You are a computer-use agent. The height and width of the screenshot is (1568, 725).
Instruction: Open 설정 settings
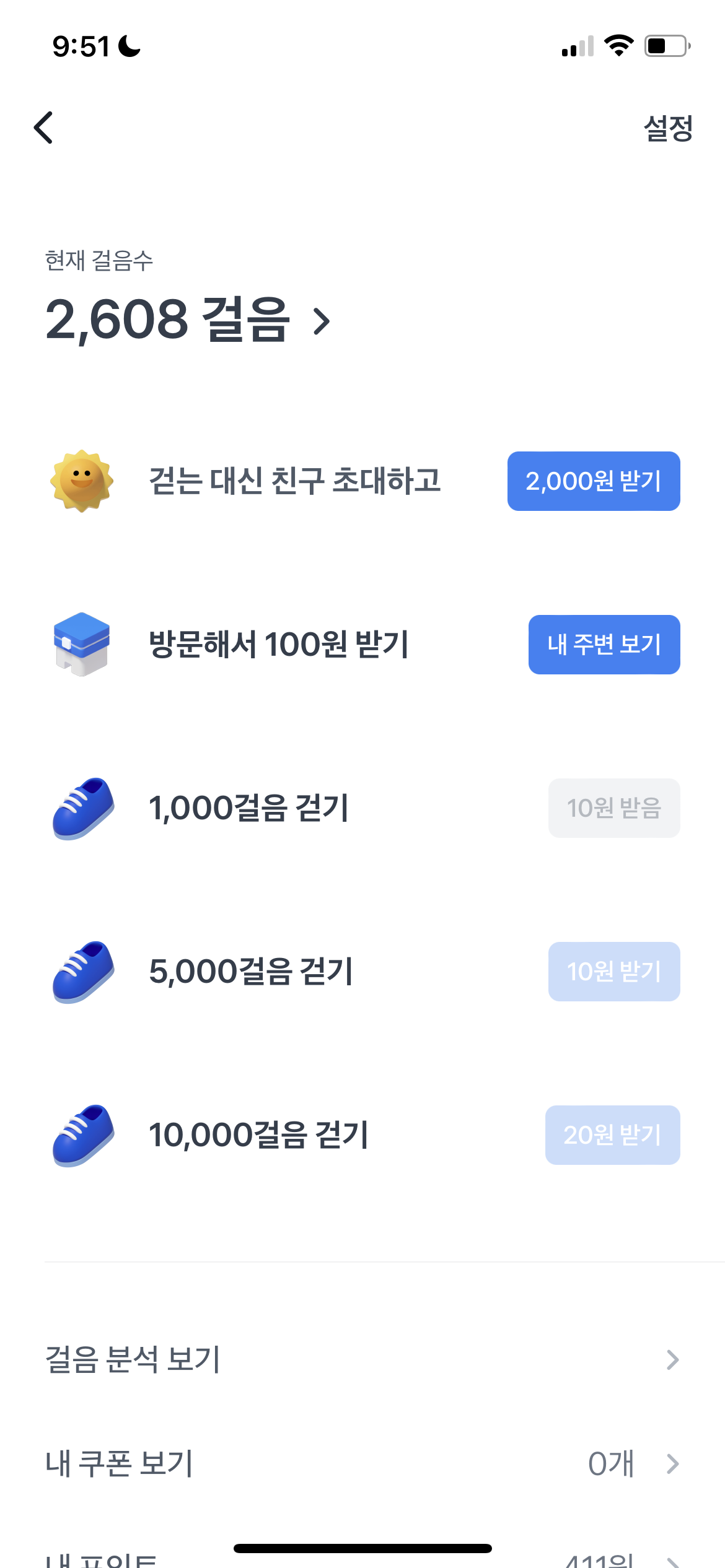click(x=668, y=128)
